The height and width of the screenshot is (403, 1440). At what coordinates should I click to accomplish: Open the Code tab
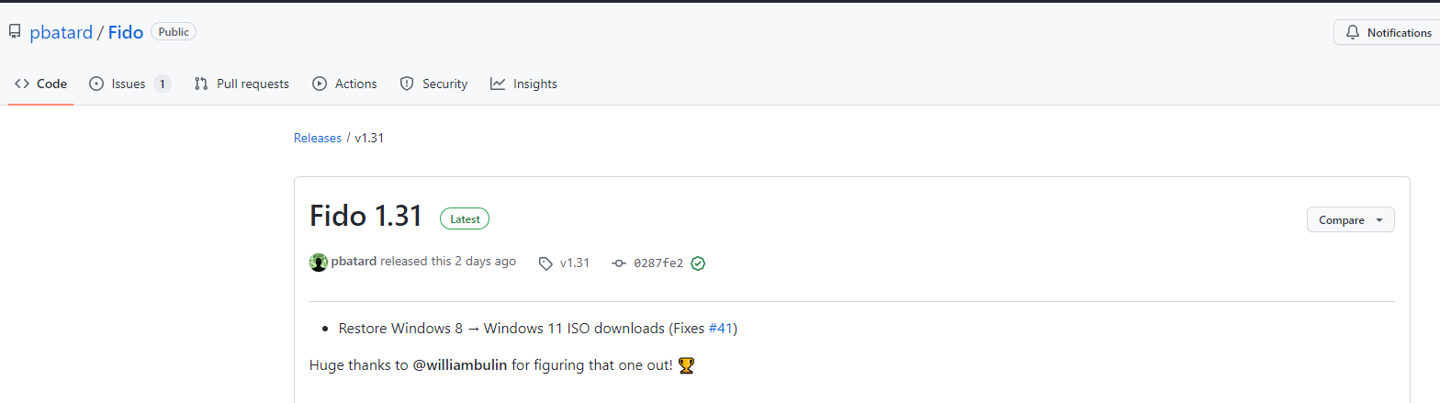coord(42,84)
